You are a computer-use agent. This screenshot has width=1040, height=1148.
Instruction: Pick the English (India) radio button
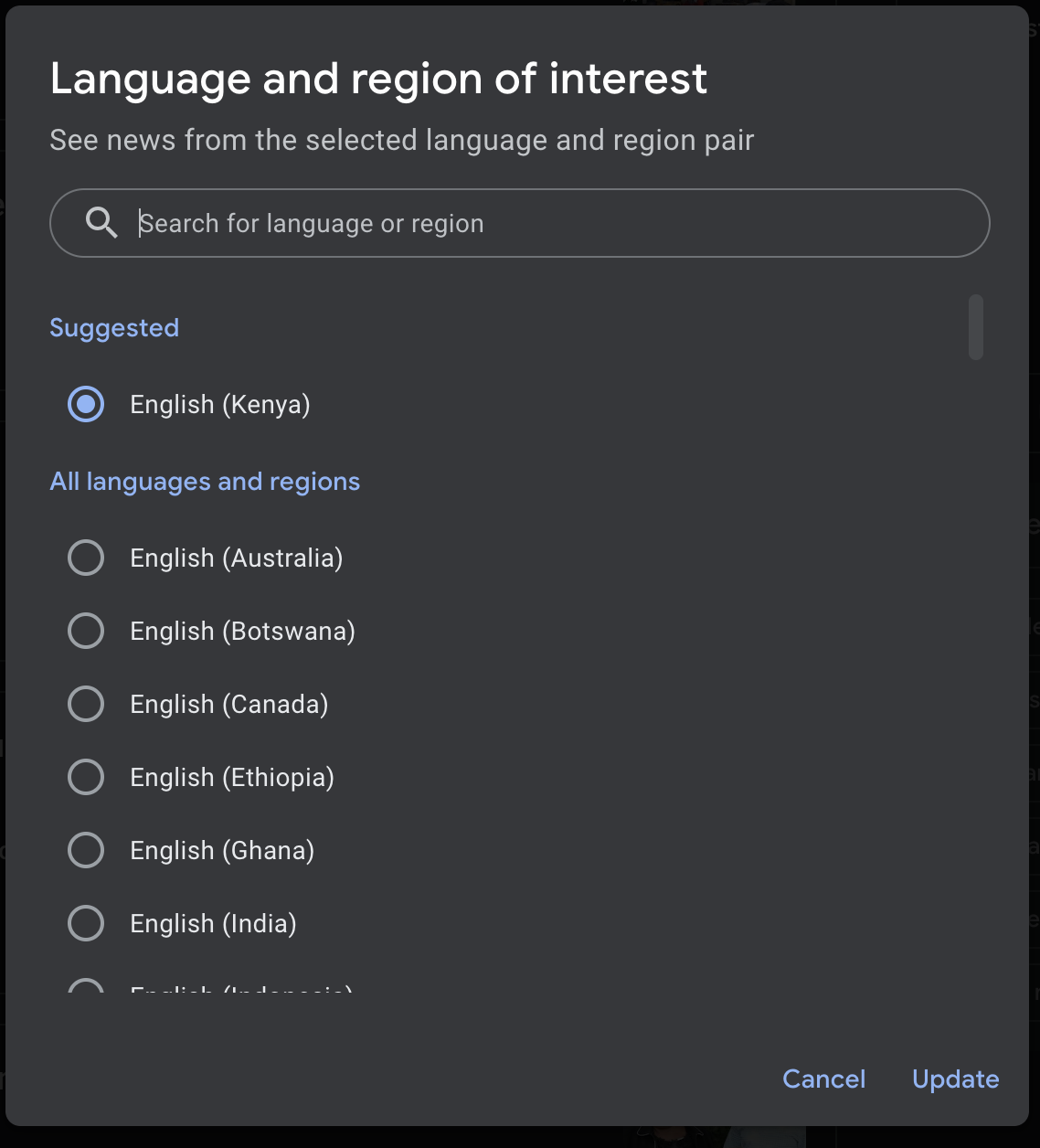86,923
